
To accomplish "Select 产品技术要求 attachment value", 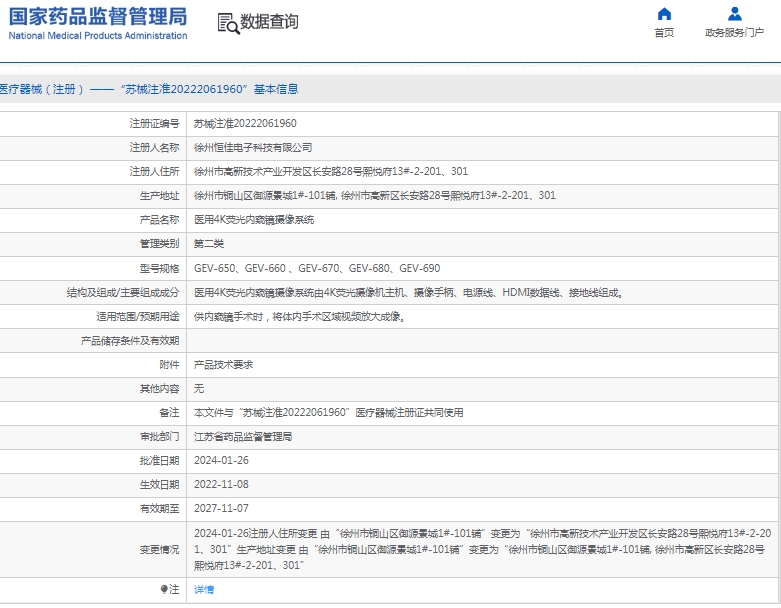I will click(223, 365).
